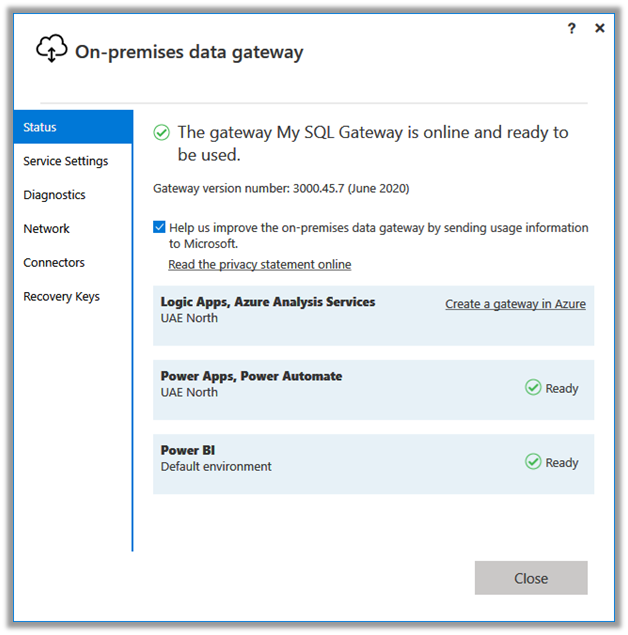Screen dimensions: 628x635
Task: Click the cloud gateway logo icon
Action: click(x=52, y=49)
